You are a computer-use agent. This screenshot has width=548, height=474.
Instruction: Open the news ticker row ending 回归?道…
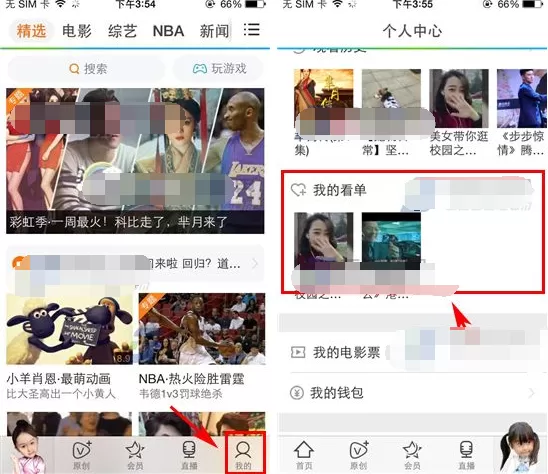(135, 264)
